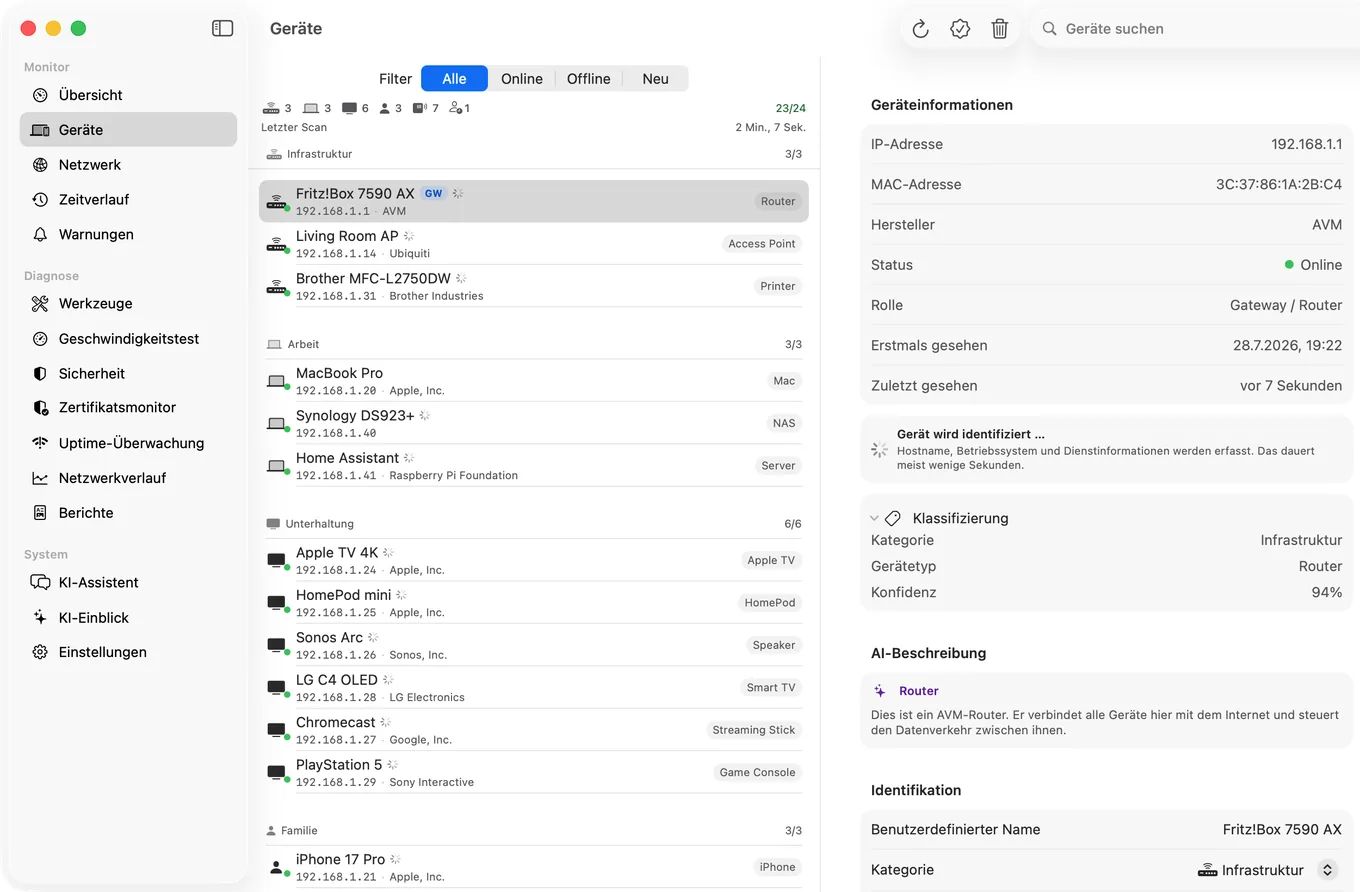Click the Konfidenz value 94%
This screenshot has height=892, width=1360.
[1326, 592]
